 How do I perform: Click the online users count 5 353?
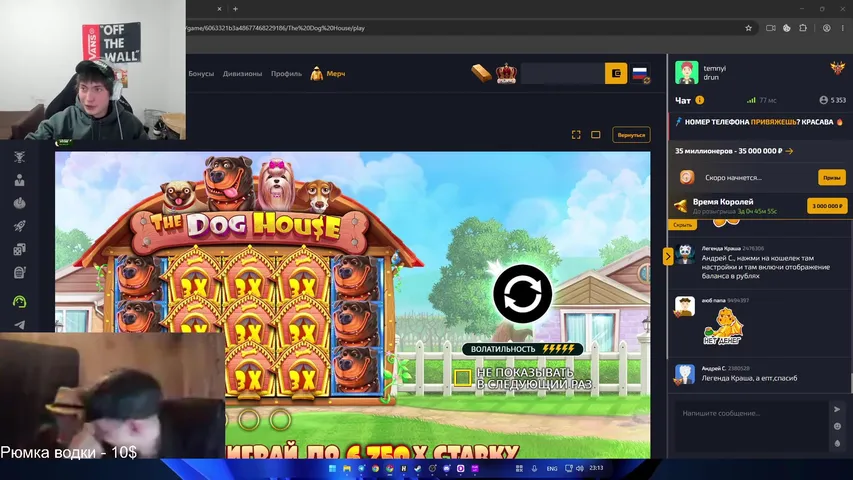pos(832,100)
